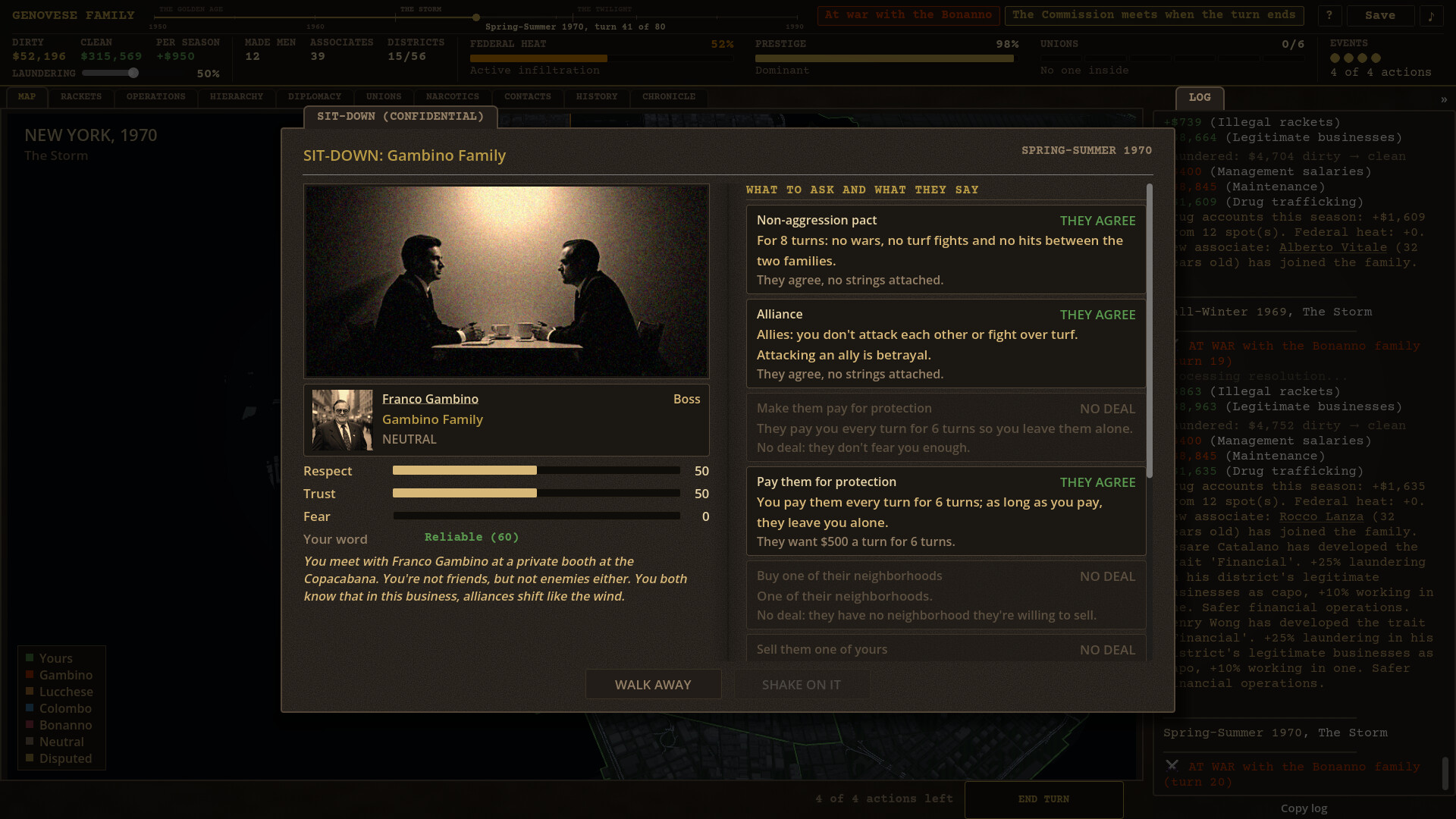Viewport: 1456px width, 819px height.
Task: Select the Alliance proposal option
Action: (x=946, y=344)
